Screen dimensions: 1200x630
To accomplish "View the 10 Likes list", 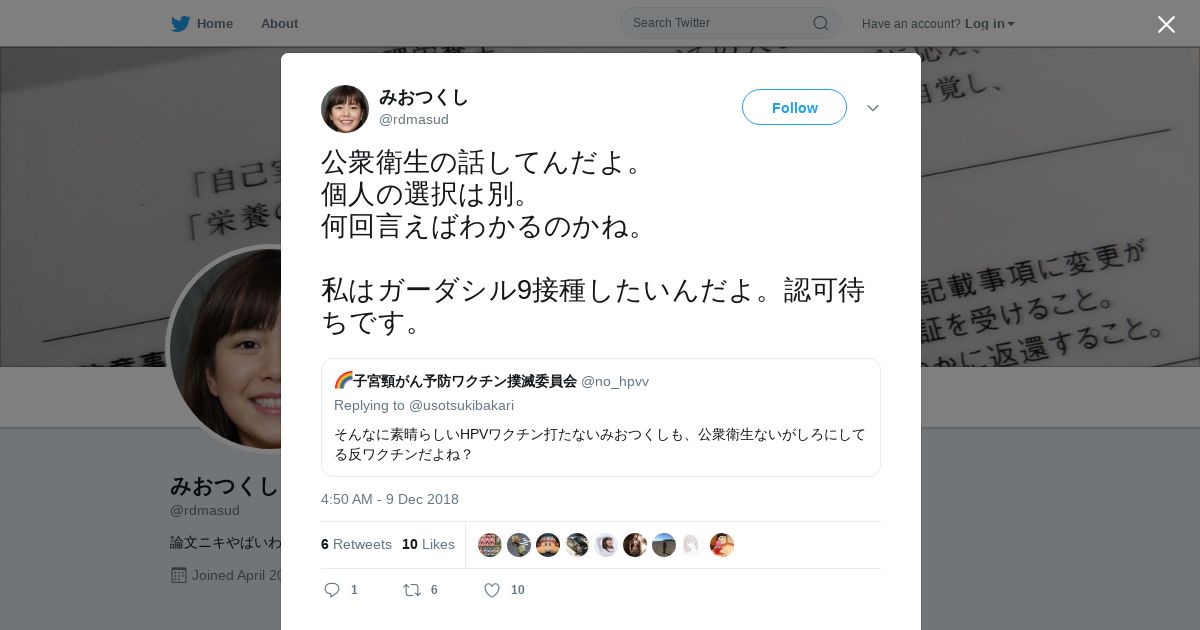I will click(428, 544).
